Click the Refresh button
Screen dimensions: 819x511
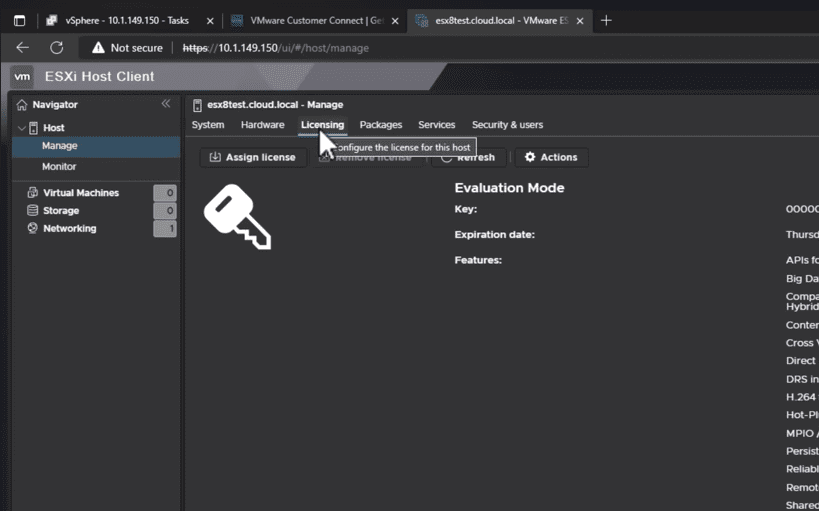click(x=469, y=157)
